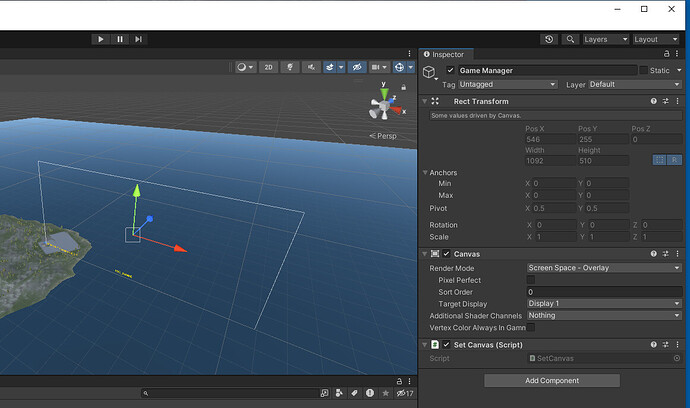Click the Add Component button

(x=552, y=381)
